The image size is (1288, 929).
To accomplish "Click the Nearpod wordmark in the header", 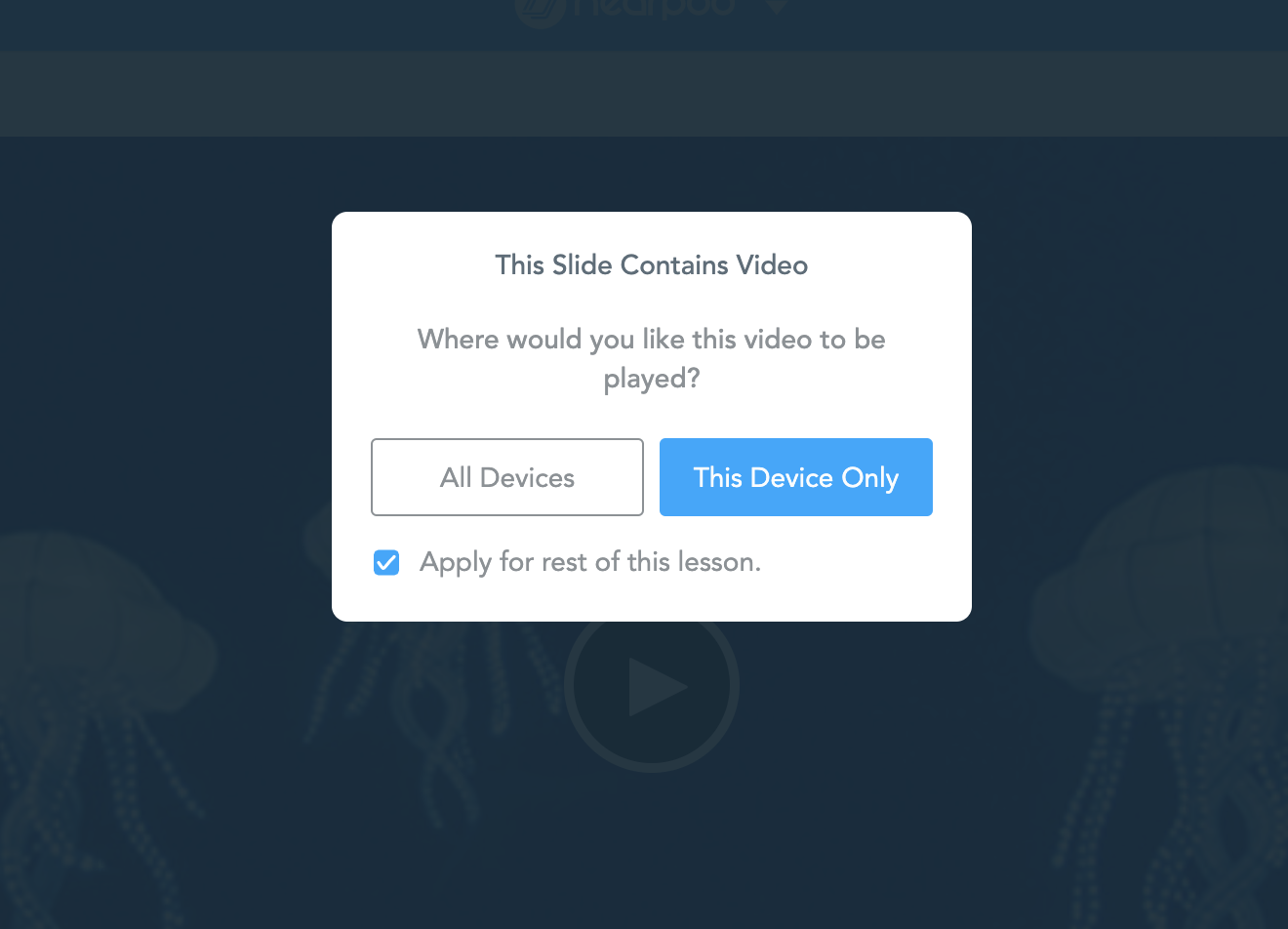I will pyautogui.click(x=655, y=9).
